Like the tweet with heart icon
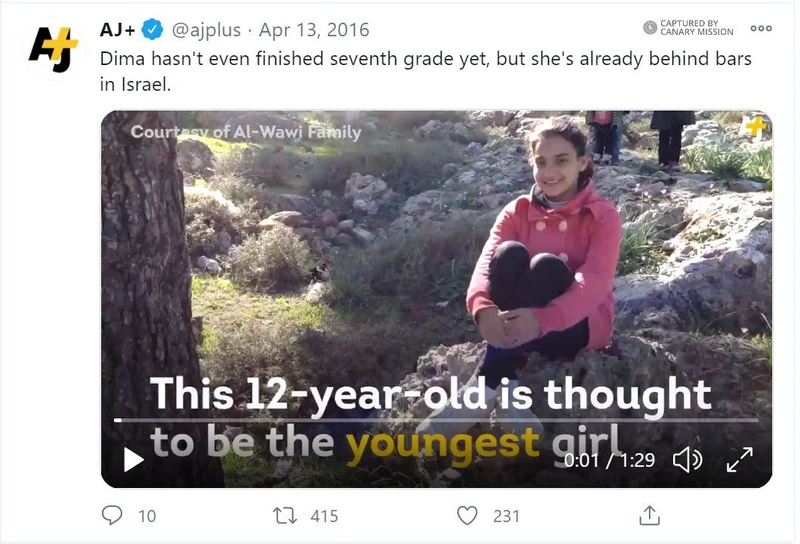The width and height of the screenshot is (800, 544). pyautogui.click(x=467, y=515)
